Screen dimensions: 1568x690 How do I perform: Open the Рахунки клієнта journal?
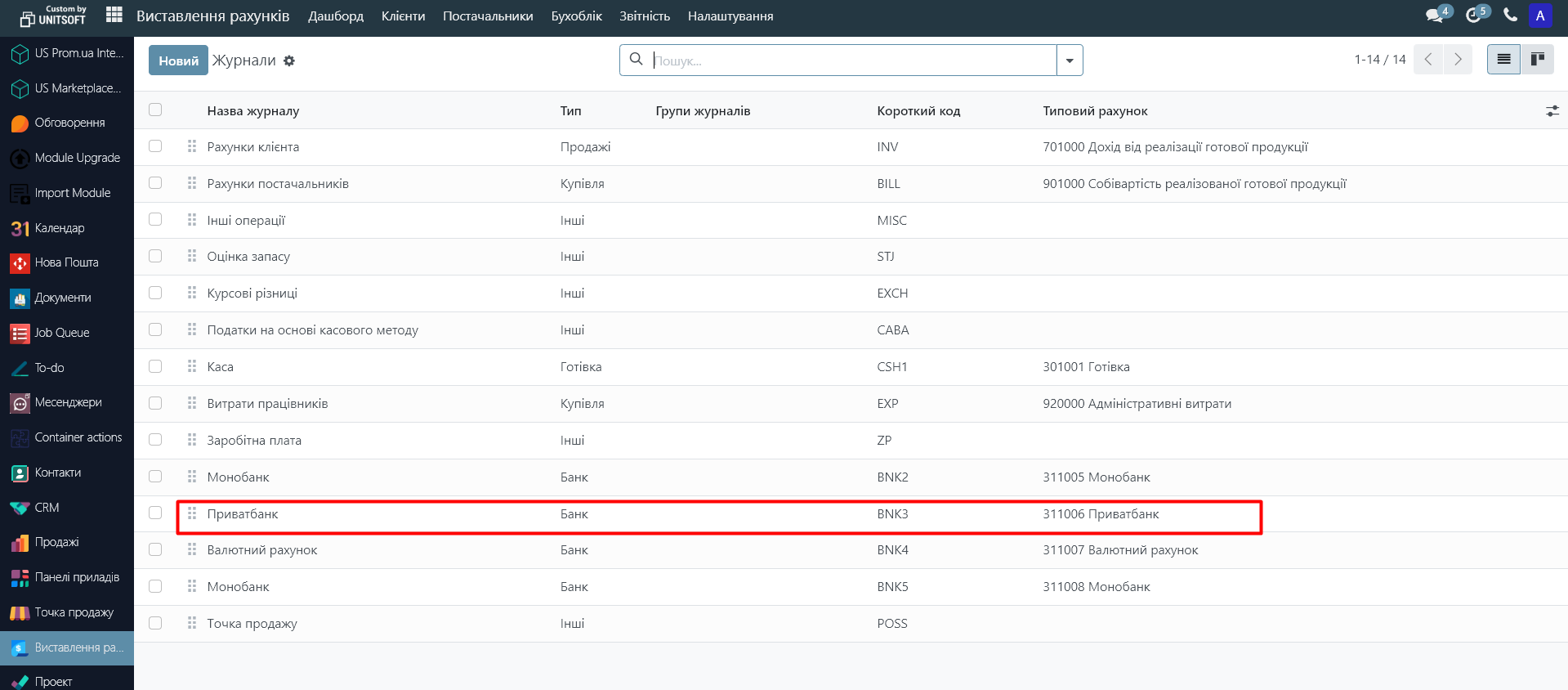[x=253, y=147]
